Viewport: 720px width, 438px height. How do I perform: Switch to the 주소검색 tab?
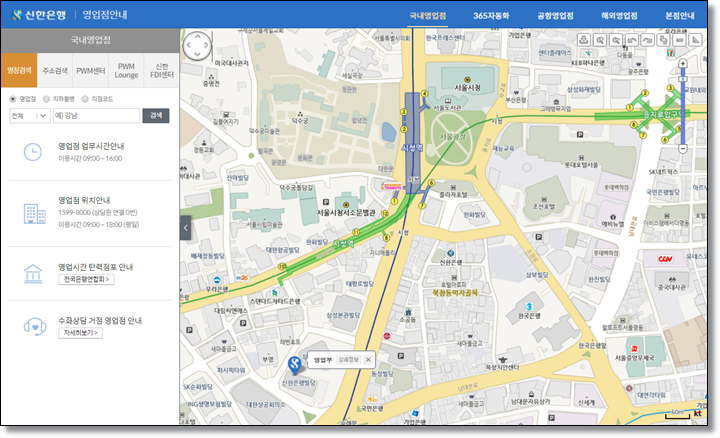[x=55, y=70]
